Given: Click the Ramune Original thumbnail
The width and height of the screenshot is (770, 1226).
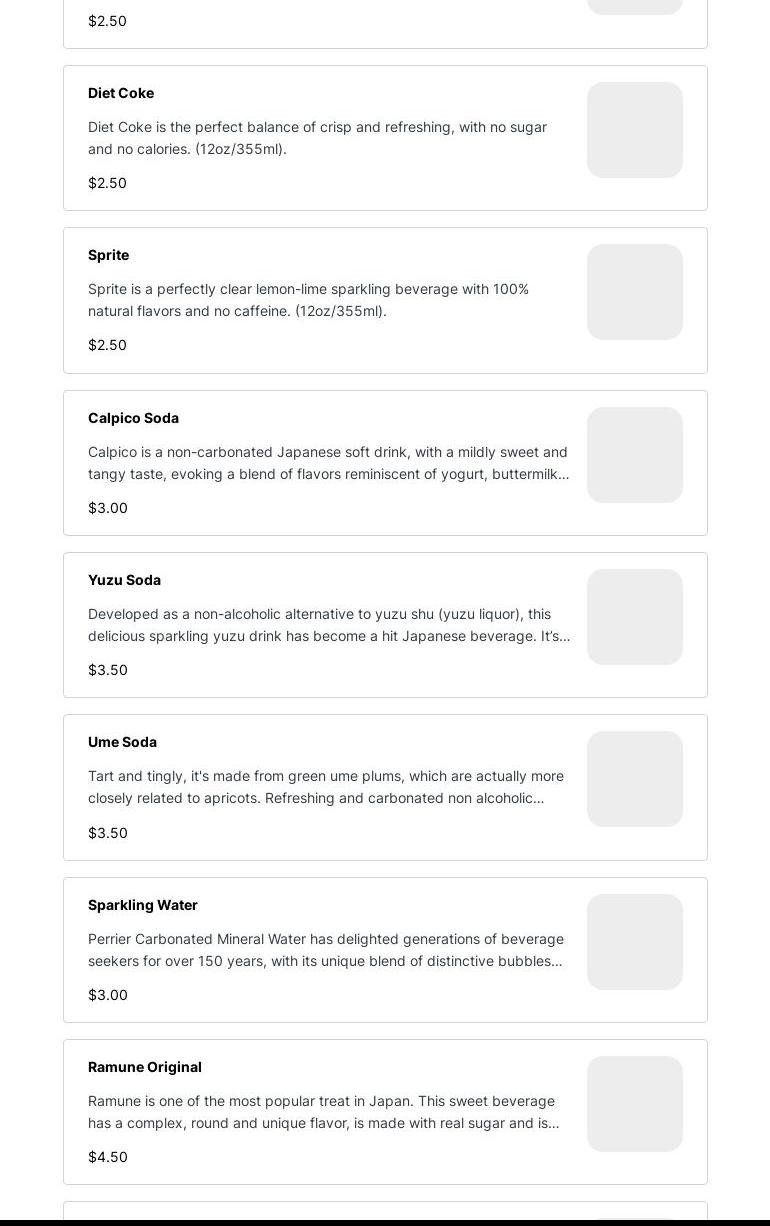Looking at the screenshot, I should [x=635, y=1104].
